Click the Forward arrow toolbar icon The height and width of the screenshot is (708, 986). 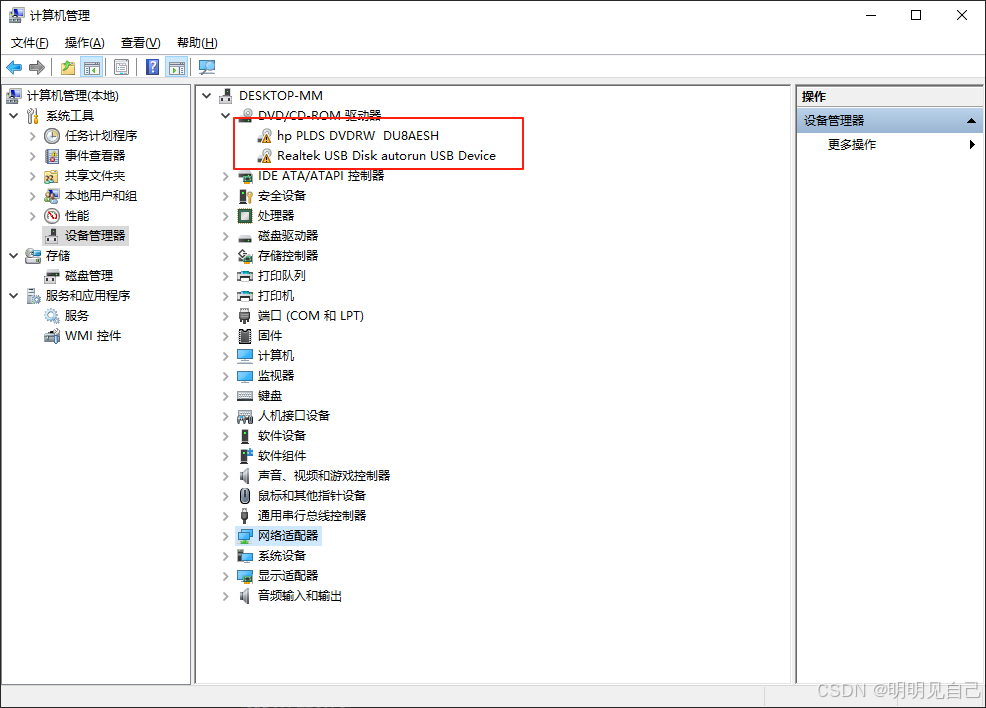point(37,67)
